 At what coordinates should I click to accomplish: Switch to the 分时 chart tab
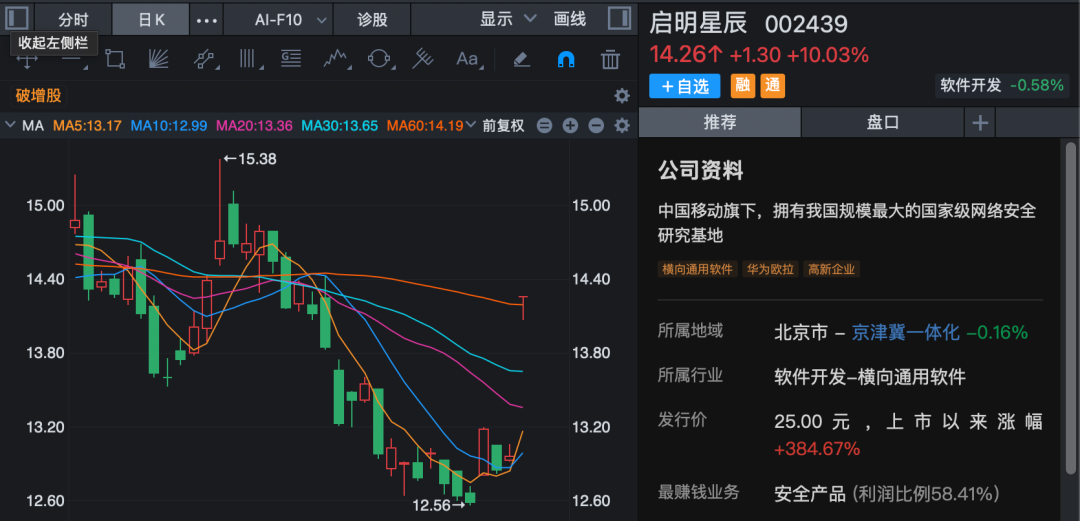point(73,19)
